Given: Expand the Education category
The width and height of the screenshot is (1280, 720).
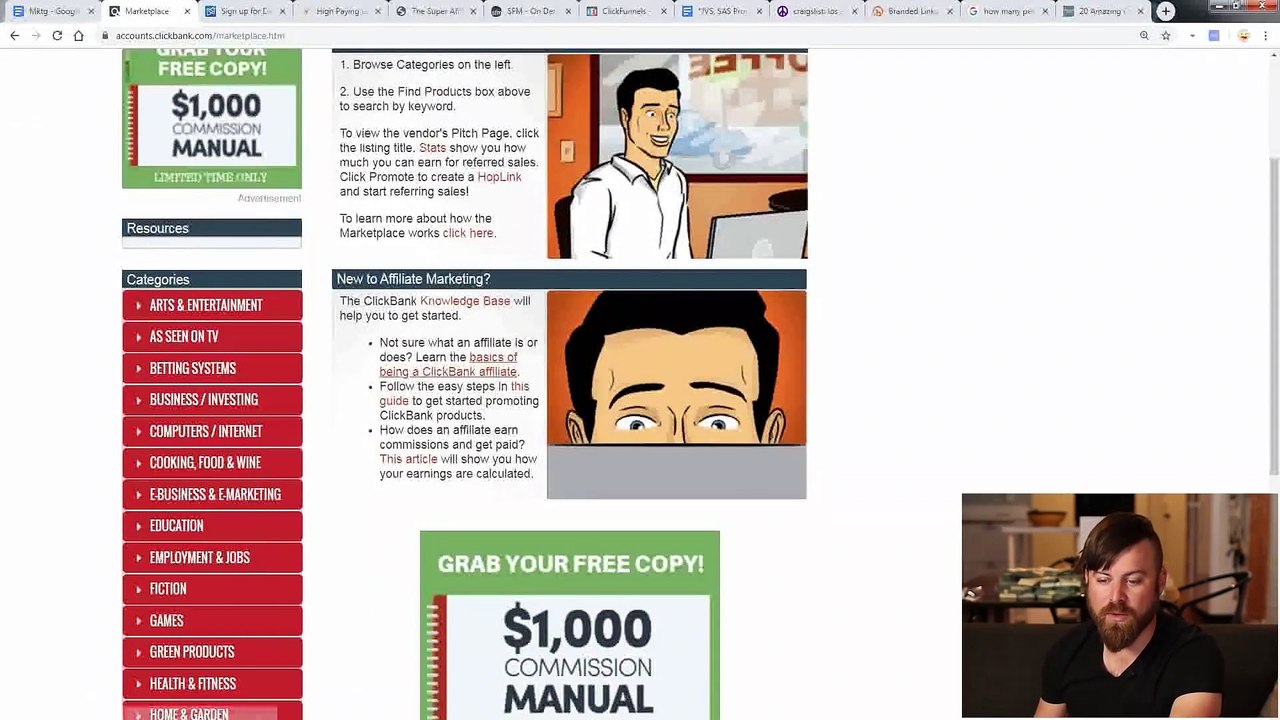Looking at the screenshot, I should [212, 526].
